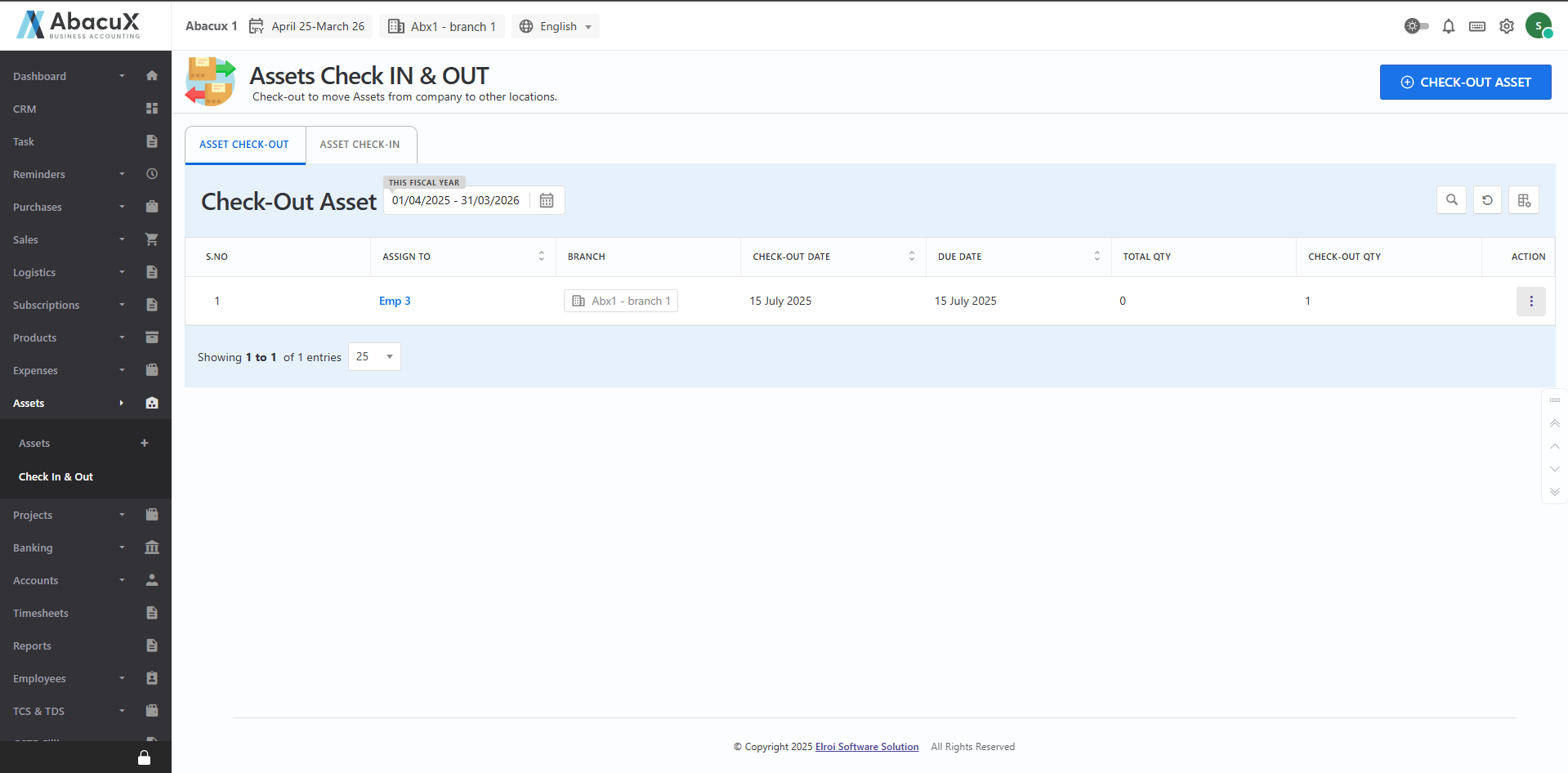Sort table by Assign To column
This screenshot has height=773, width=1568.
pos(541,257)
